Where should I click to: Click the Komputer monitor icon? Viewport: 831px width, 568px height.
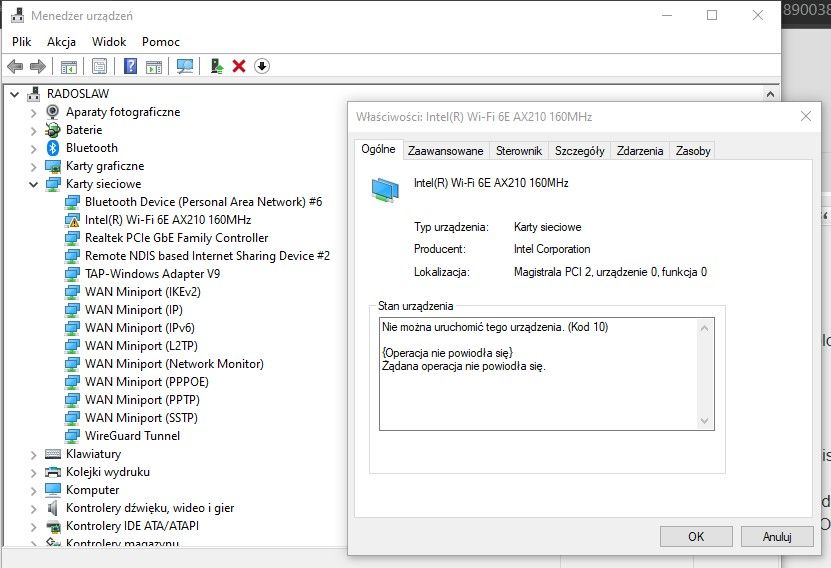pyautogui.click(x=53, y=490)
